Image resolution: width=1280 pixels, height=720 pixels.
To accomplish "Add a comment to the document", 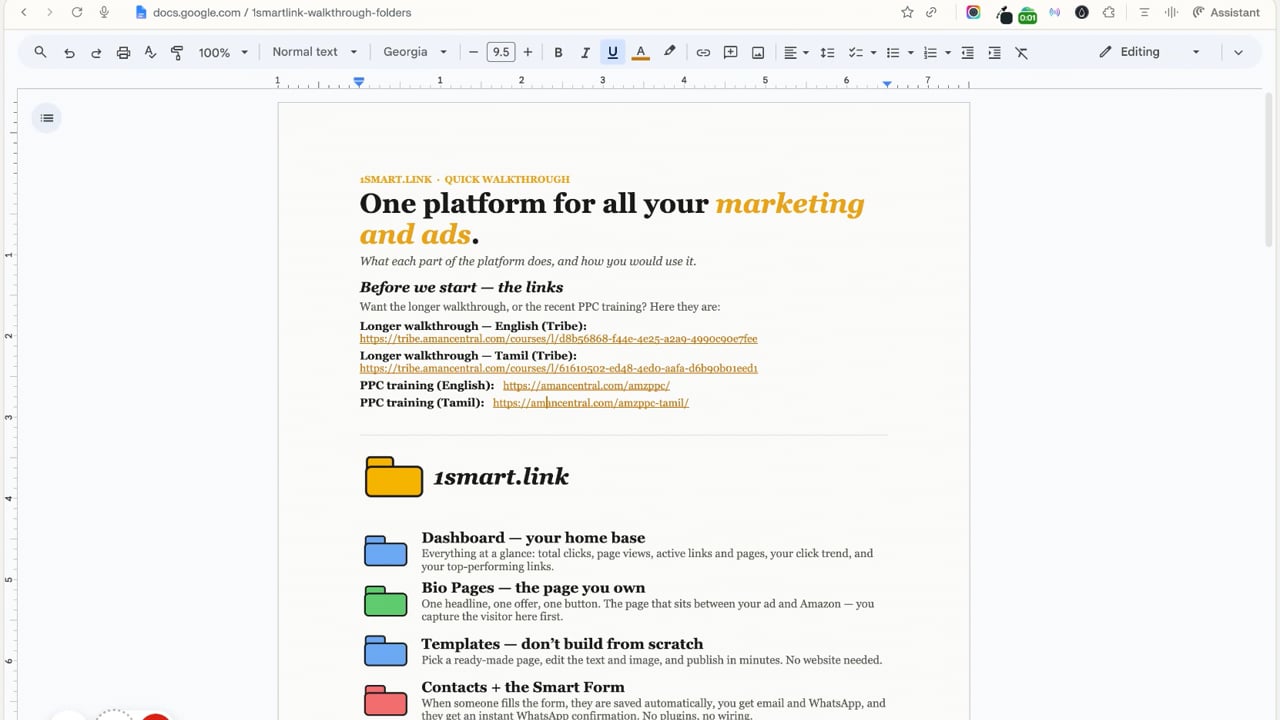I will tap(731, 52).
